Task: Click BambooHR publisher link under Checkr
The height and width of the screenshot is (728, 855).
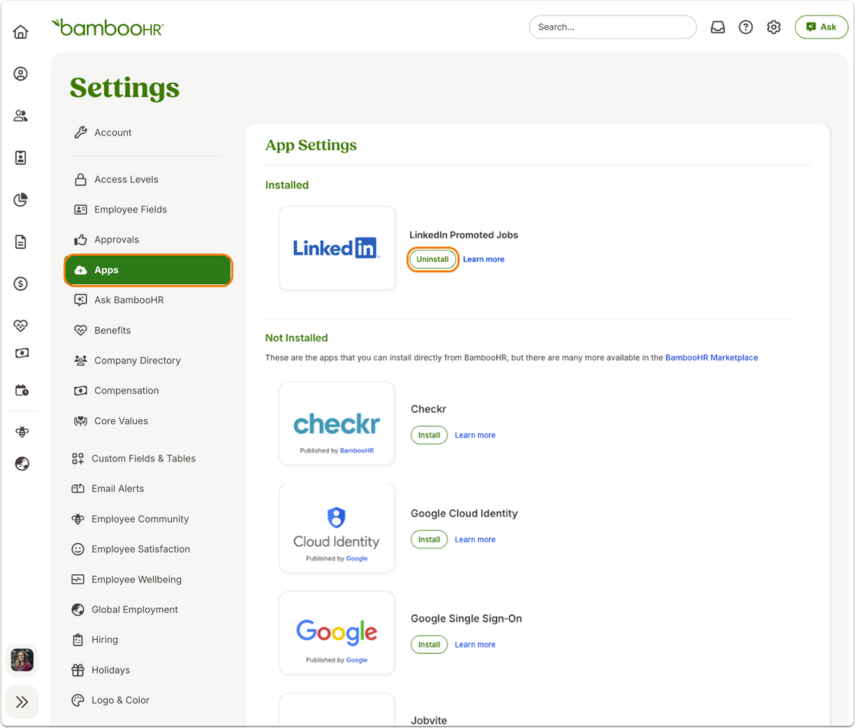Action: (357, 451)
